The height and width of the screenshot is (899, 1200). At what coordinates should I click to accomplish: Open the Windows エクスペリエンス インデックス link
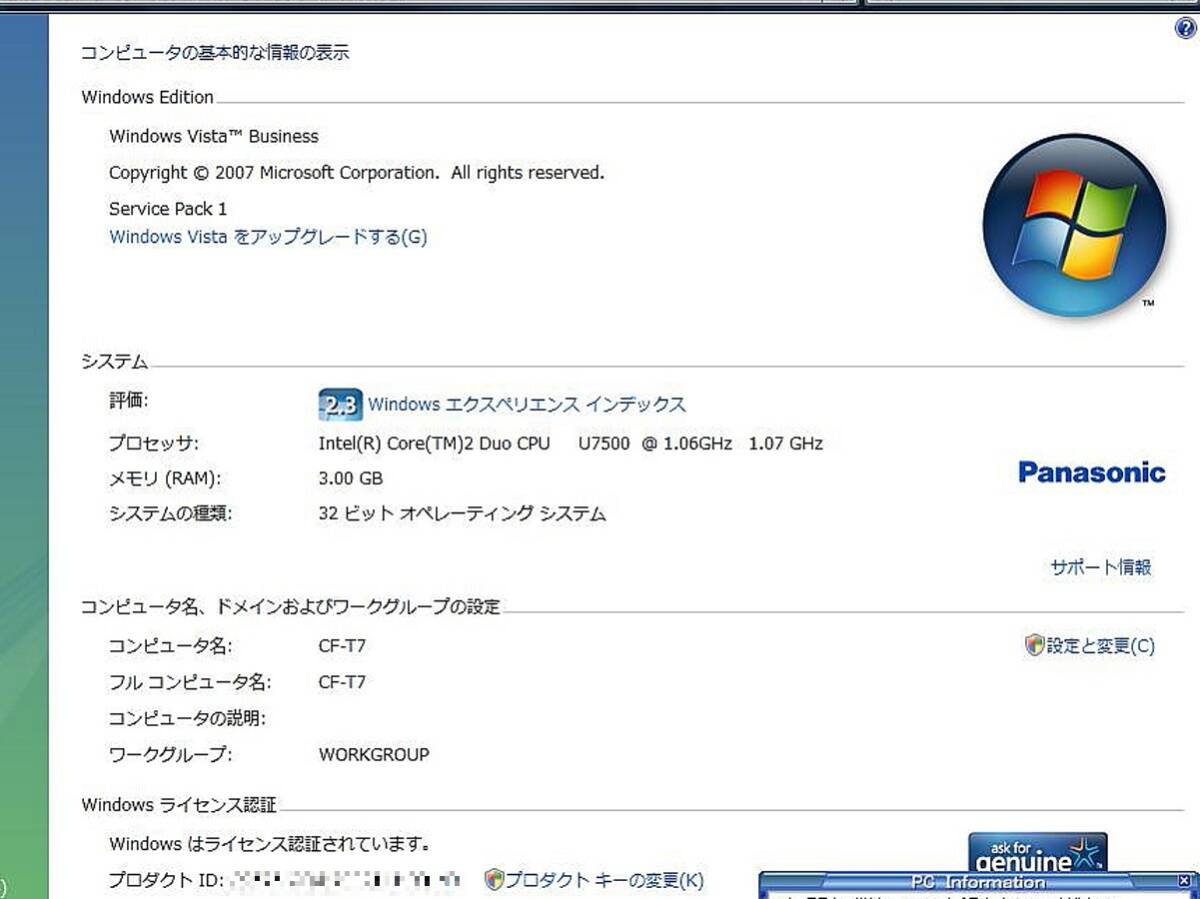(x=527, y=405)
